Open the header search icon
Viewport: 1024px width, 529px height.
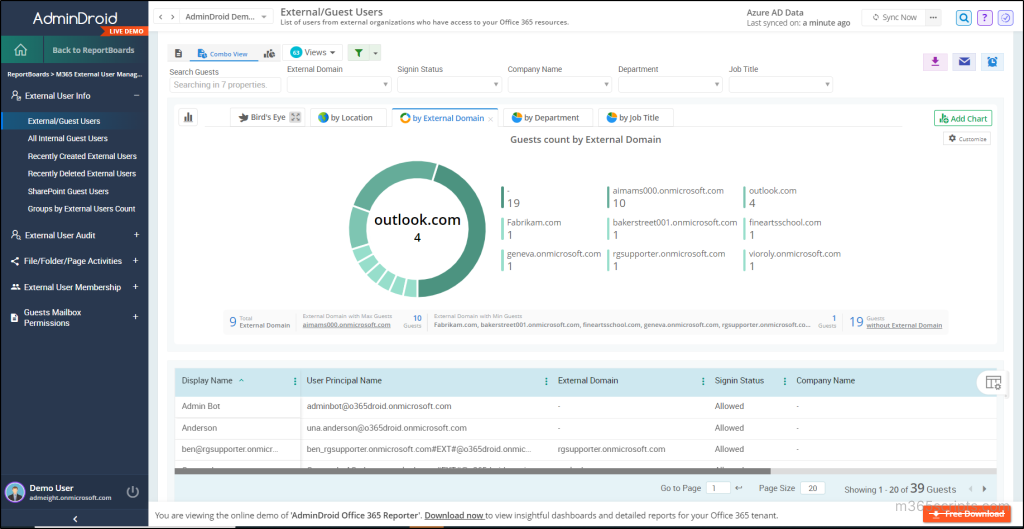(963, 18)
